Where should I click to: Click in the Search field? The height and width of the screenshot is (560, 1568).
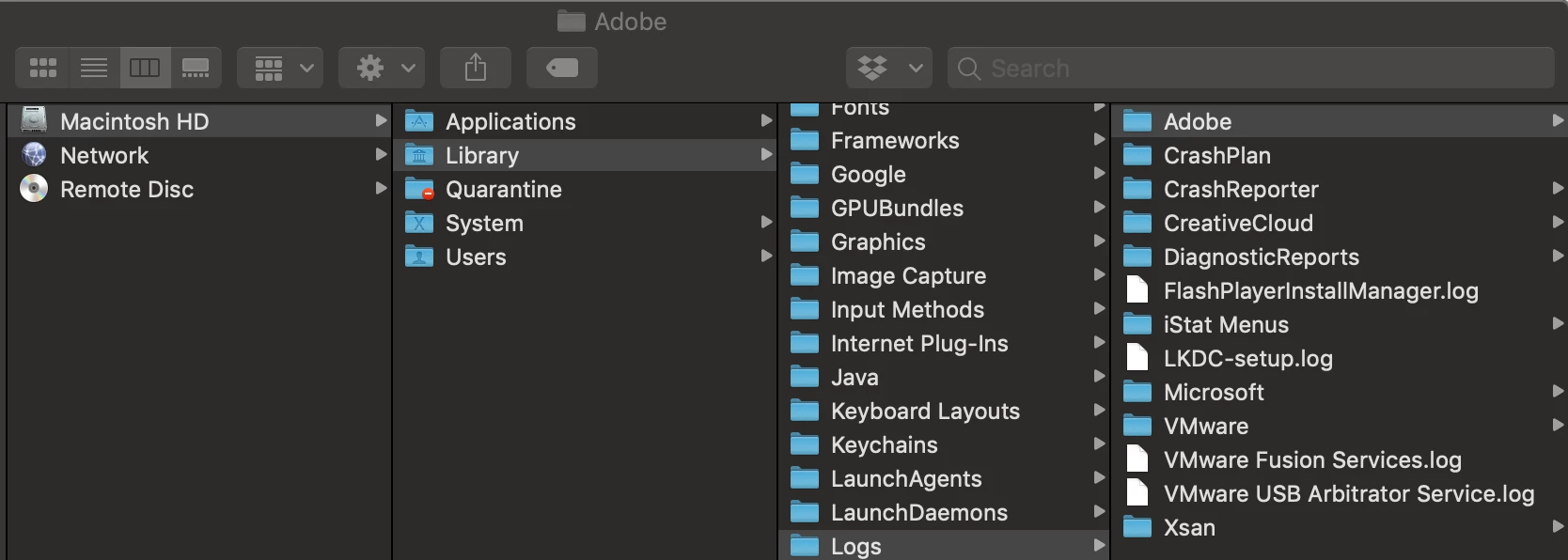[x=1251, y=68]
